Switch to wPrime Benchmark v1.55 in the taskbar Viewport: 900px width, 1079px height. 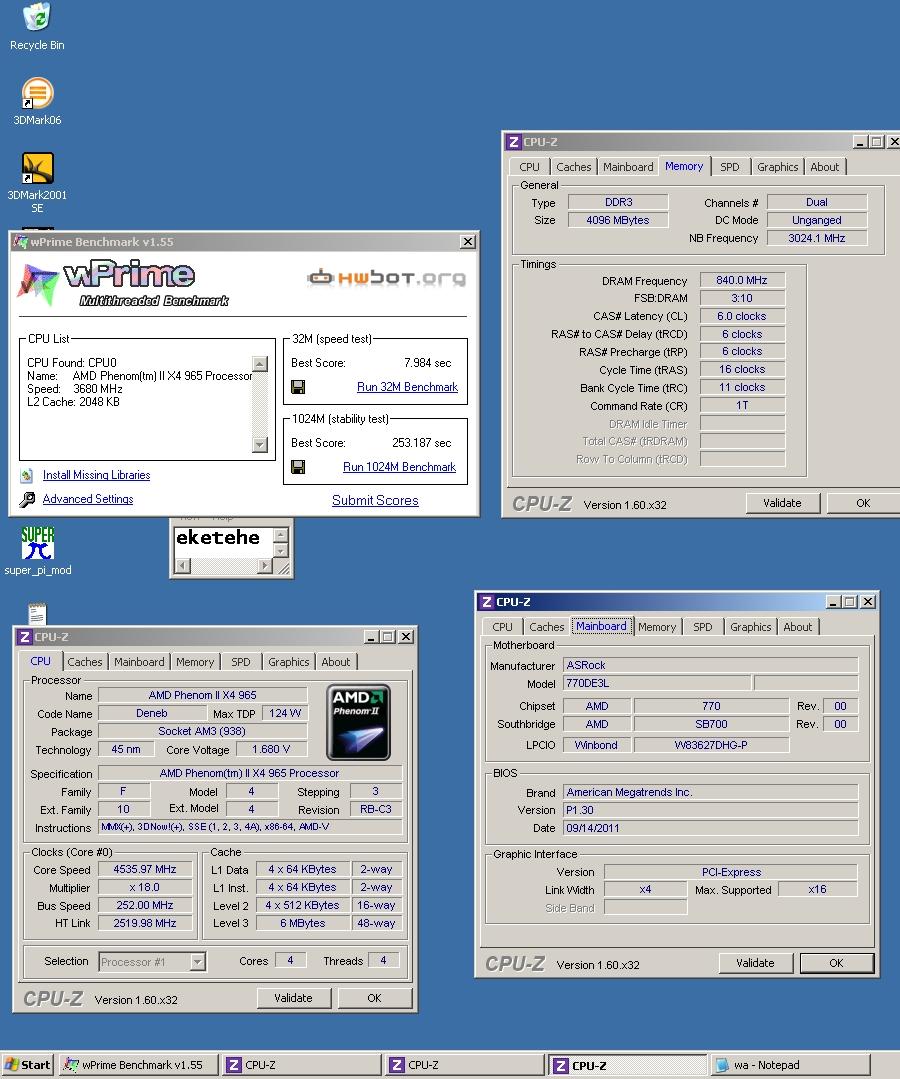point(138,1065)
